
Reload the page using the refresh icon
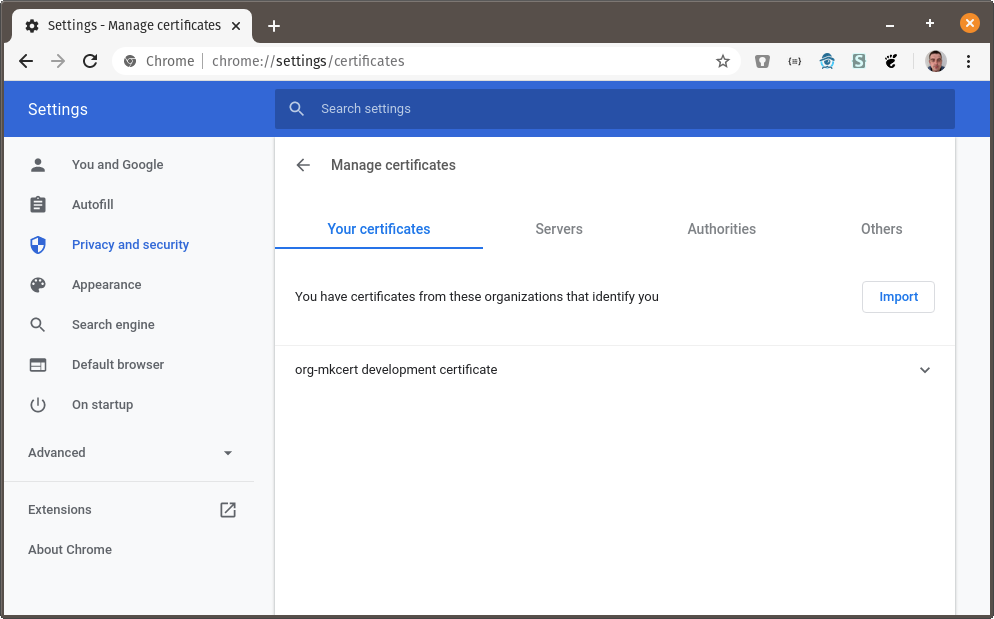click(x=89, y=61)
